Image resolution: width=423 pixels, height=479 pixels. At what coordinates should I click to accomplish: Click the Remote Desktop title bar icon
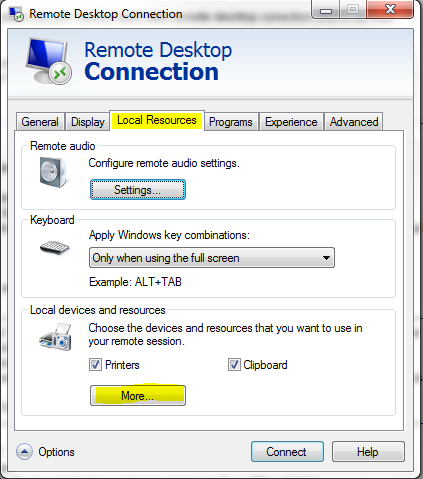pos(16,14)
